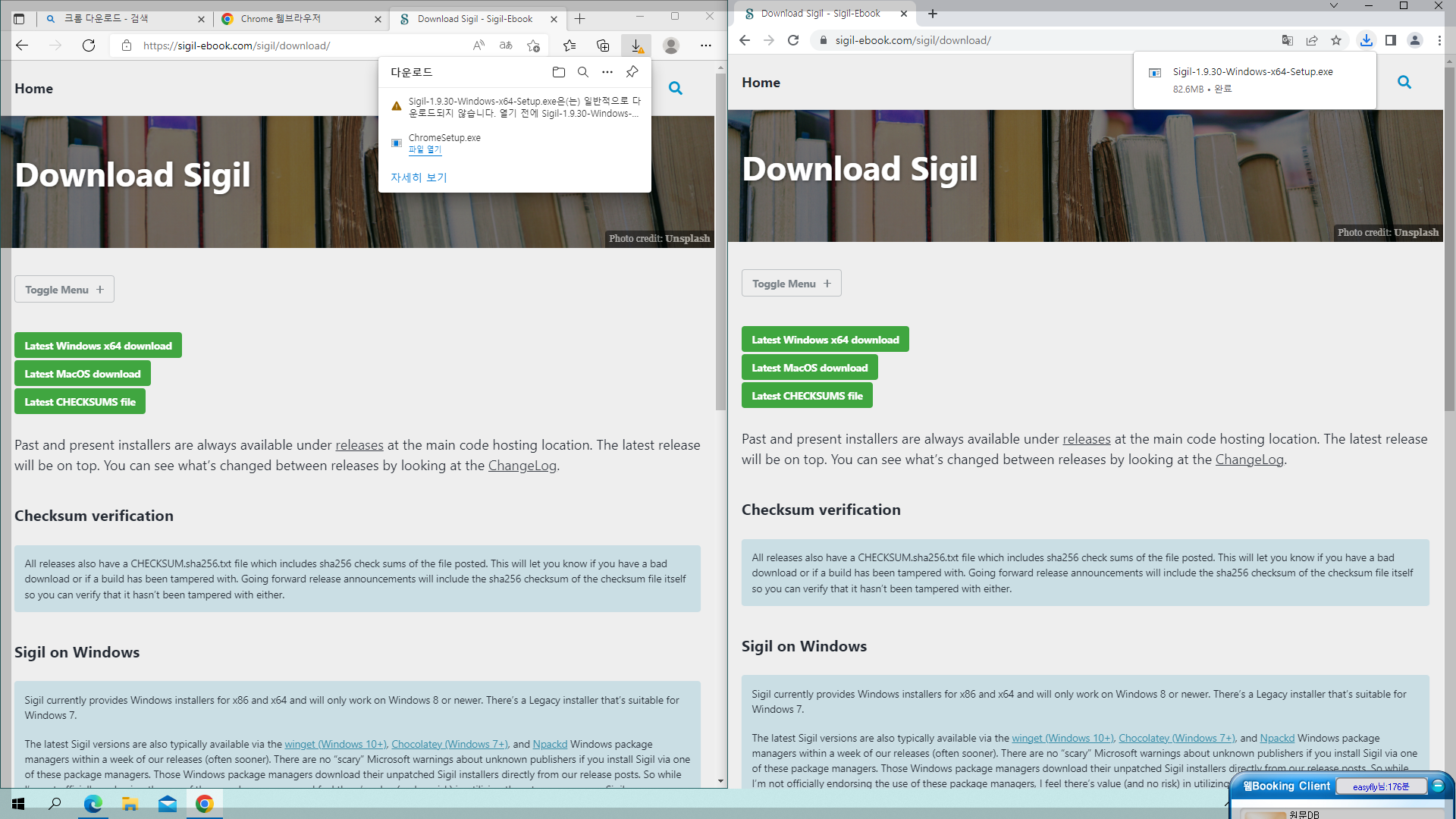
Task: Open downloads folder in Edge downloads panel
Action: pyautogui.click(x=559, y=72)
